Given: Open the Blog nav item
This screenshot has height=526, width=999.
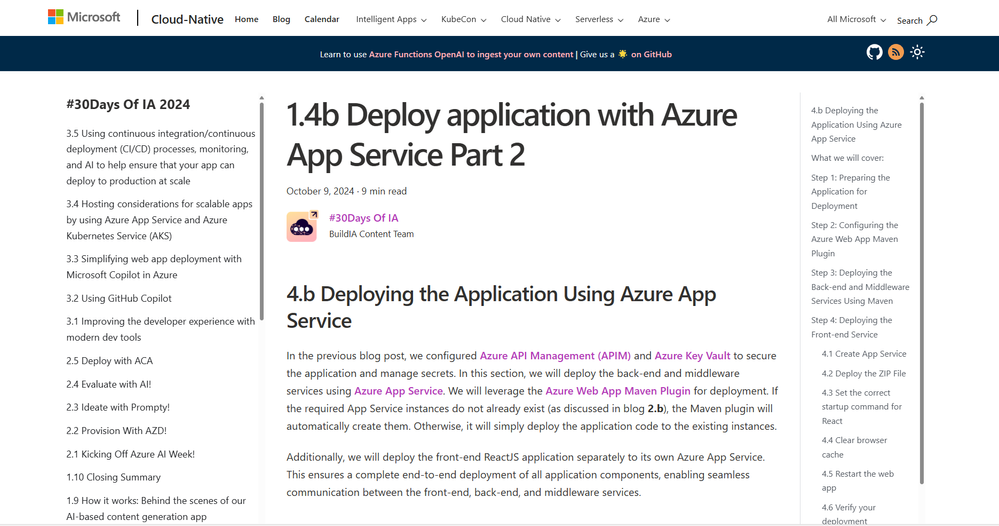Looking at the screenshot, I should click(281, 19).
